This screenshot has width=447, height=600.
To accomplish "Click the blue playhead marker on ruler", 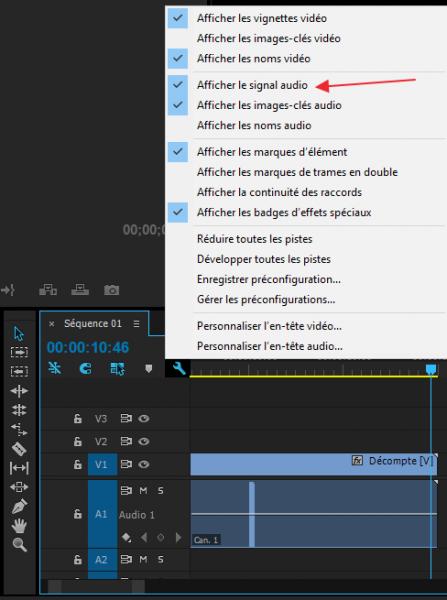I will click(x=431, y=368).
